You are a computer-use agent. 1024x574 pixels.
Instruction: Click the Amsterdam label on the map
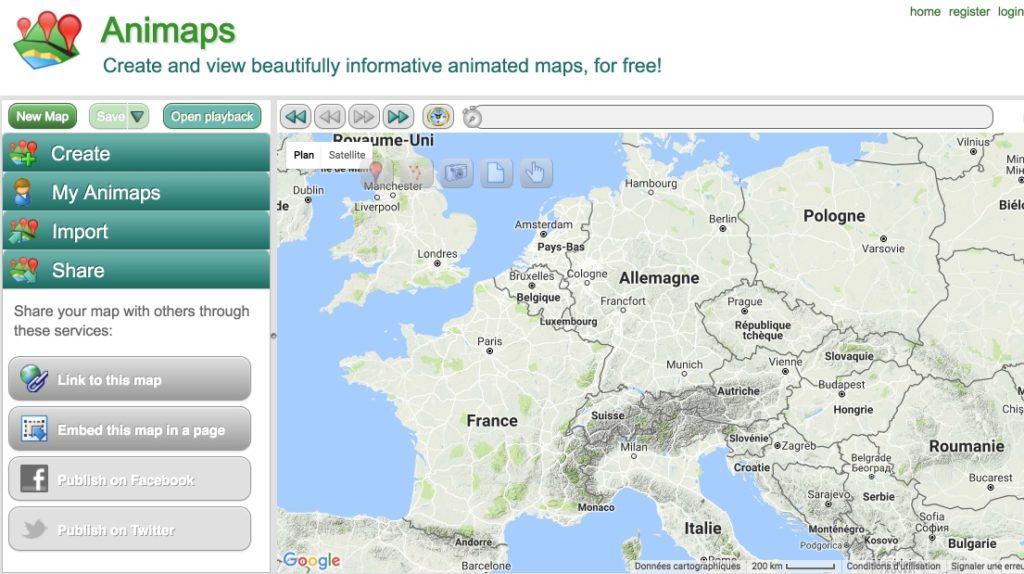pyautogui.click(x=543, y=224)
